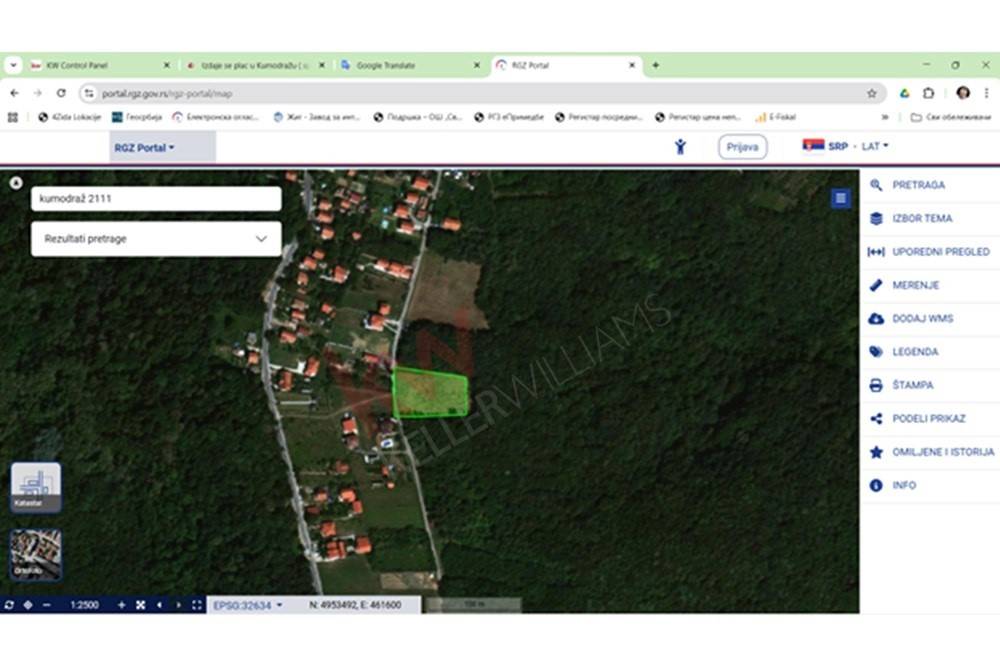Switch to the Izdaje se plac u Kumodražu tab
This screenshot has height=667, width=1000.
(255, 65)
